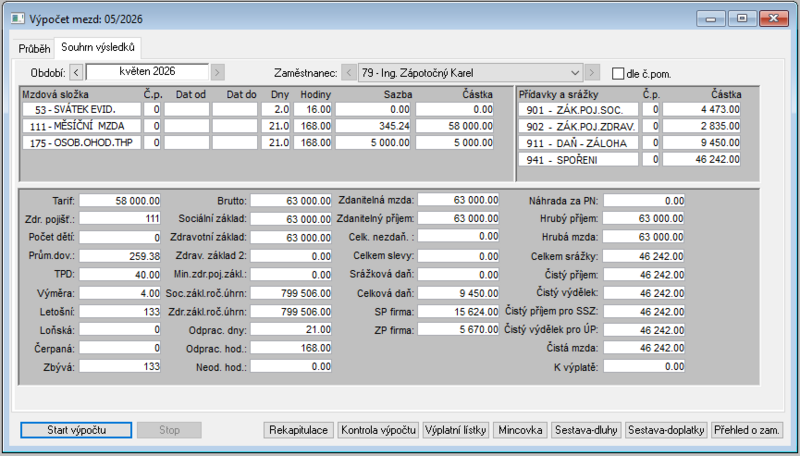This screenshot has width=800, height=456.
Task: Click the 'Mzdová složka' column header
Action: pos(55,94)
